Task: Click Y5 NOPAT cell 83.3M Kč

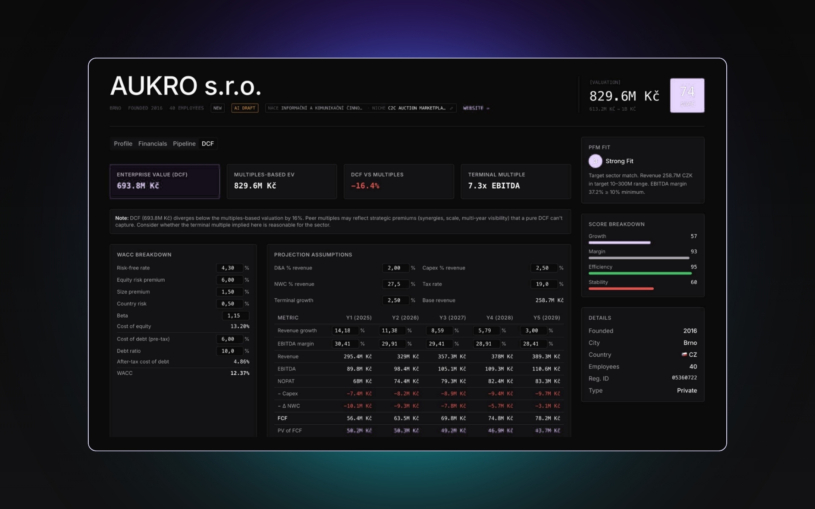Action: coord(548,381)
